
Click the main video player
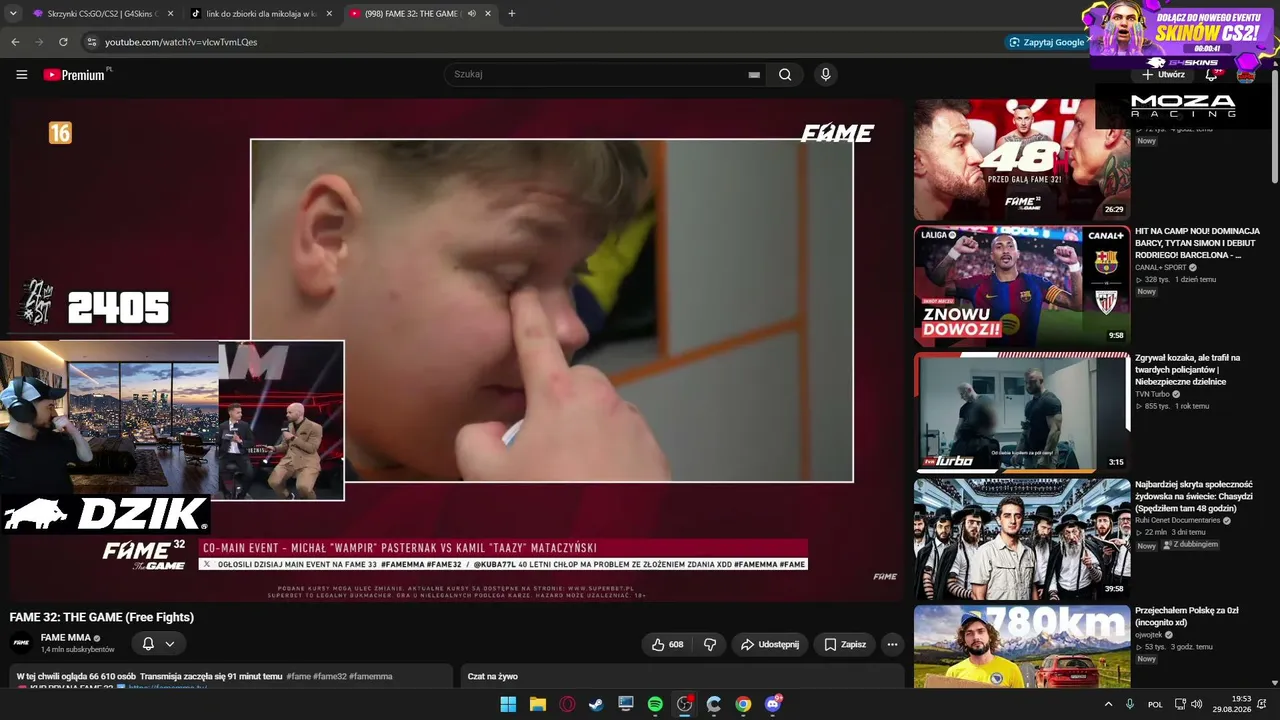point(456,349)
